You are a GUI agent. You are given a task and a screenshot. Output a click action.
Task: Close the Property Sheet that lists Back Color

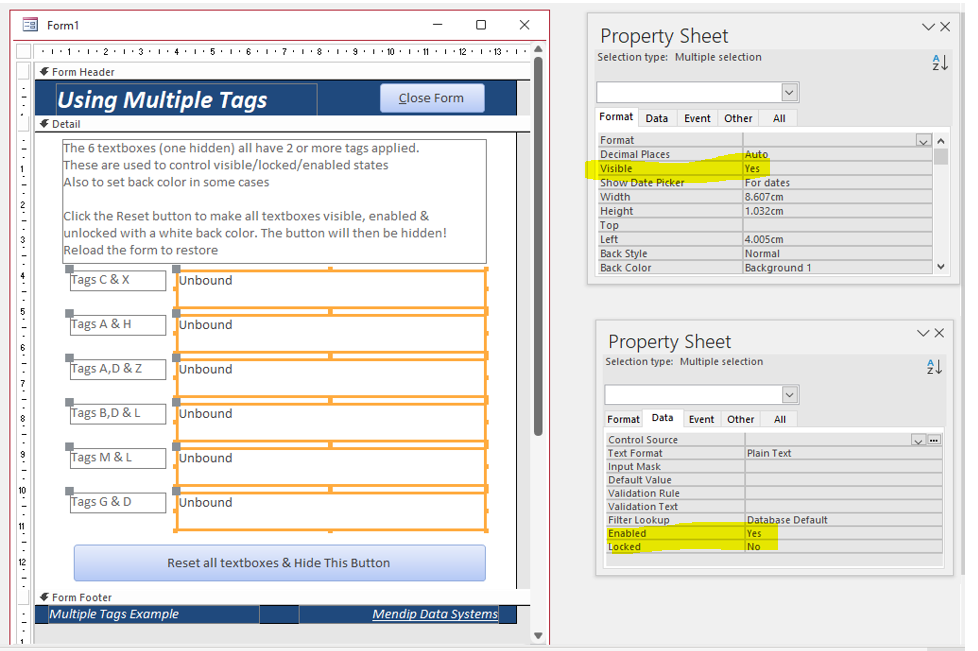(x=945, y=26)
